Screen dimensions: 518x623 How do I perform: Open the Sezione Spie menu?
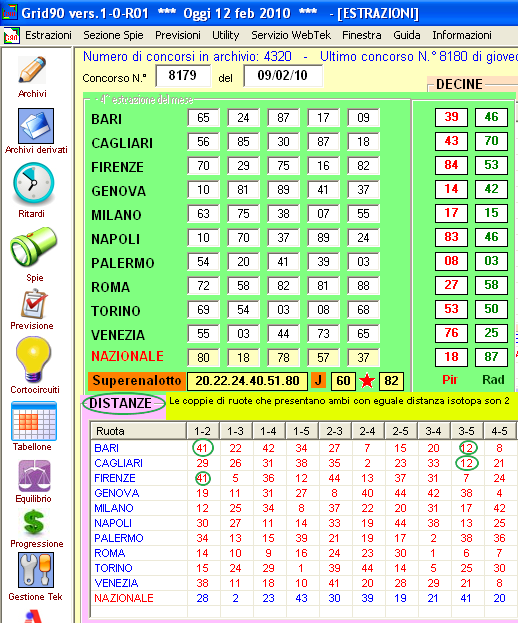pyautogui.click(x=113, y=35)
